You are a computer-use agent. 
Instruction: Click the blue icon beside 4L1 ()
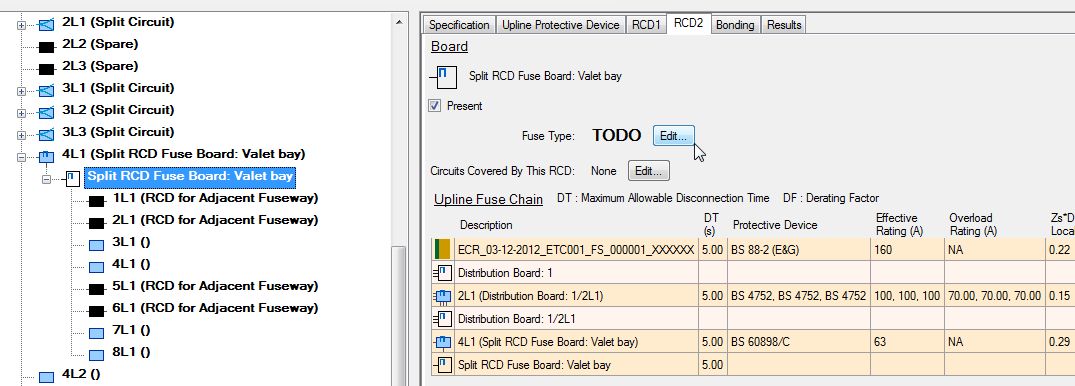point(96,267)
